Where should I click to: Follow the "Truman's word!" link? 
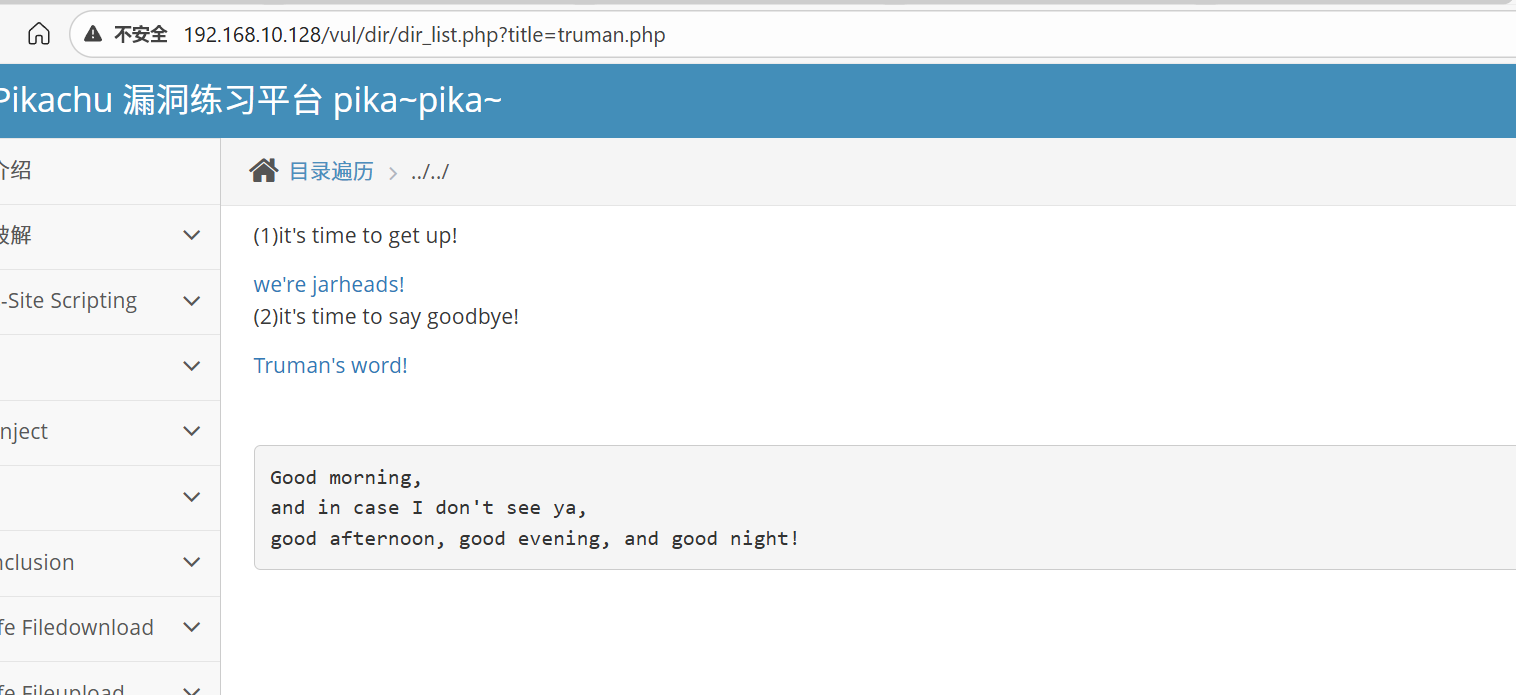[x=330, y=365]
